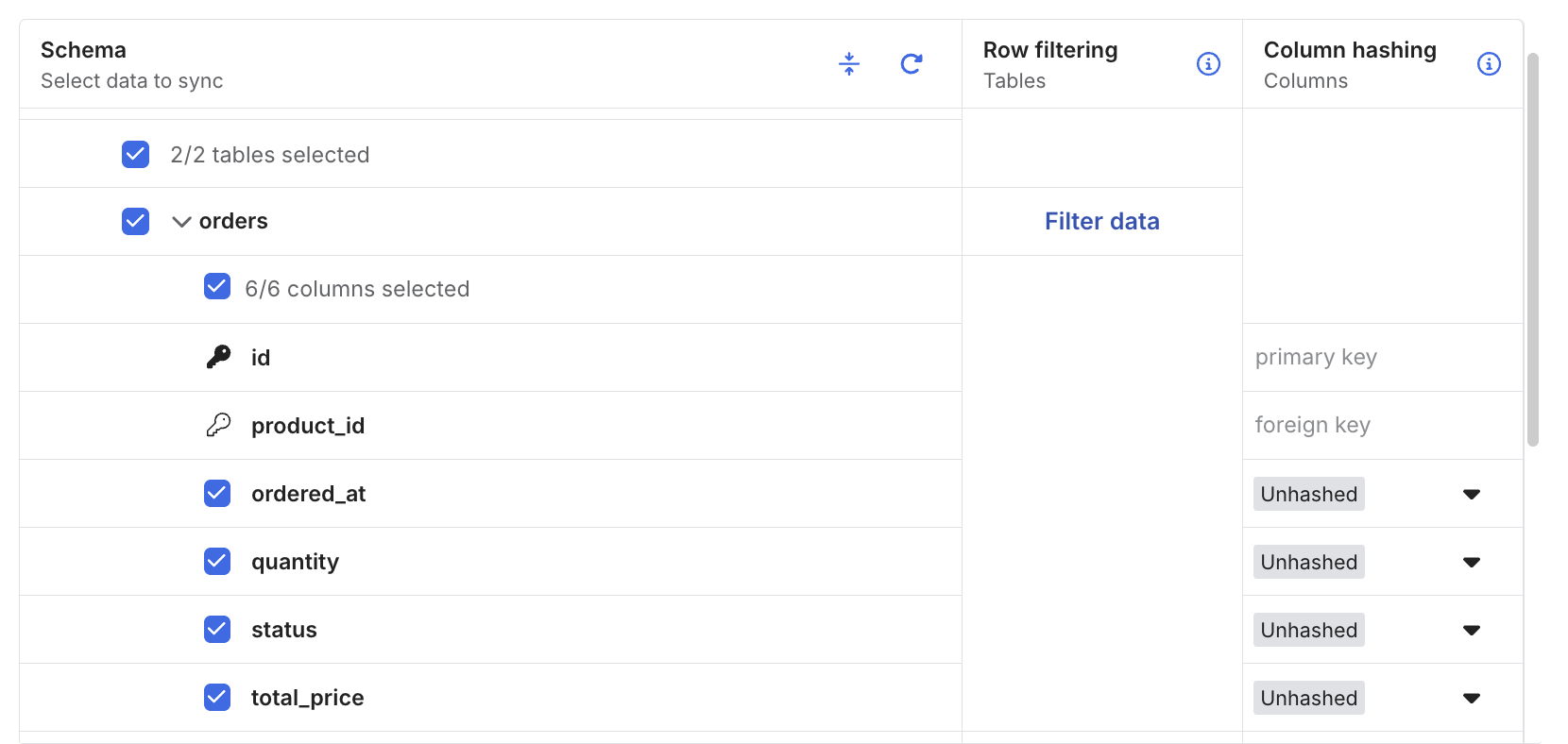Open Column hashing info icon
The height and width of the screenshot is (744, 1568).
tap(1489, 63)
